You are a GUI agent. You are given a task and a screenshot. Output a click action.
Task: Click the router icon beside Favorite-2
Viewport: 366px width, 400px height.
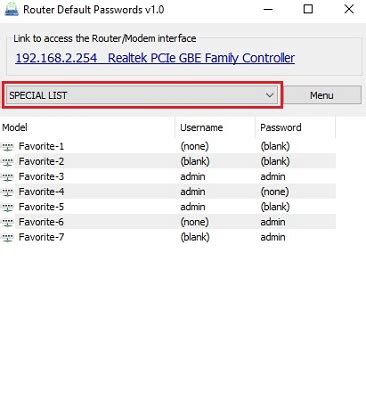(x=8, y=162)
